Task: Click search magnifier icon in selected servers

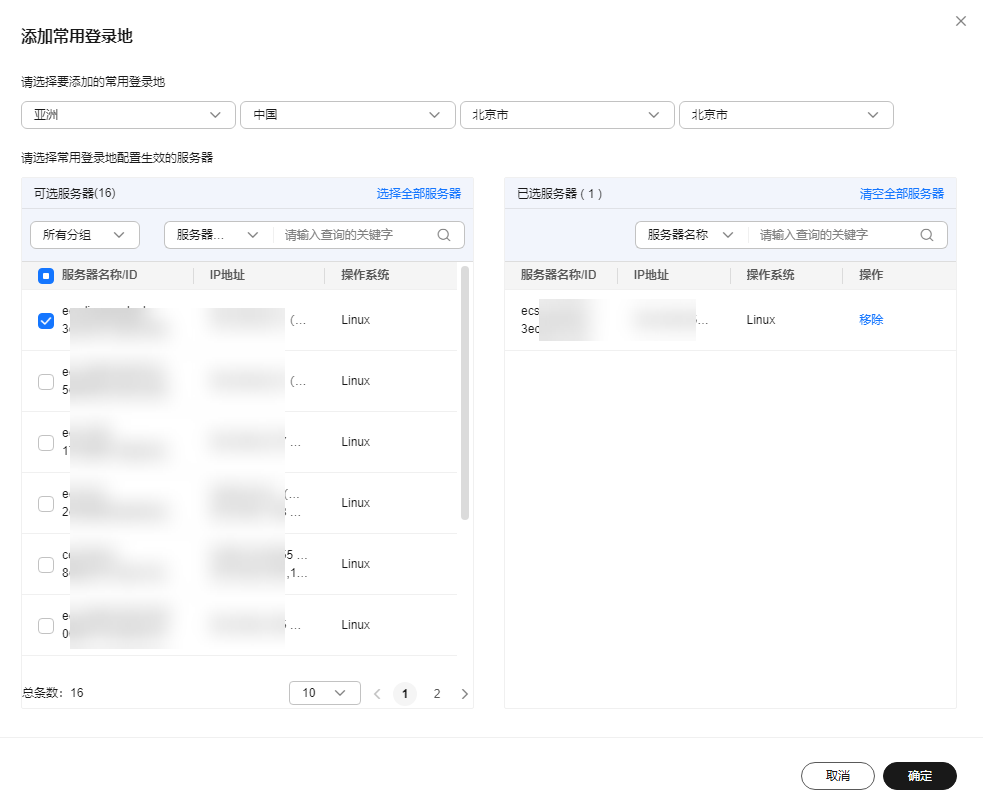Action: coord(927,235)
